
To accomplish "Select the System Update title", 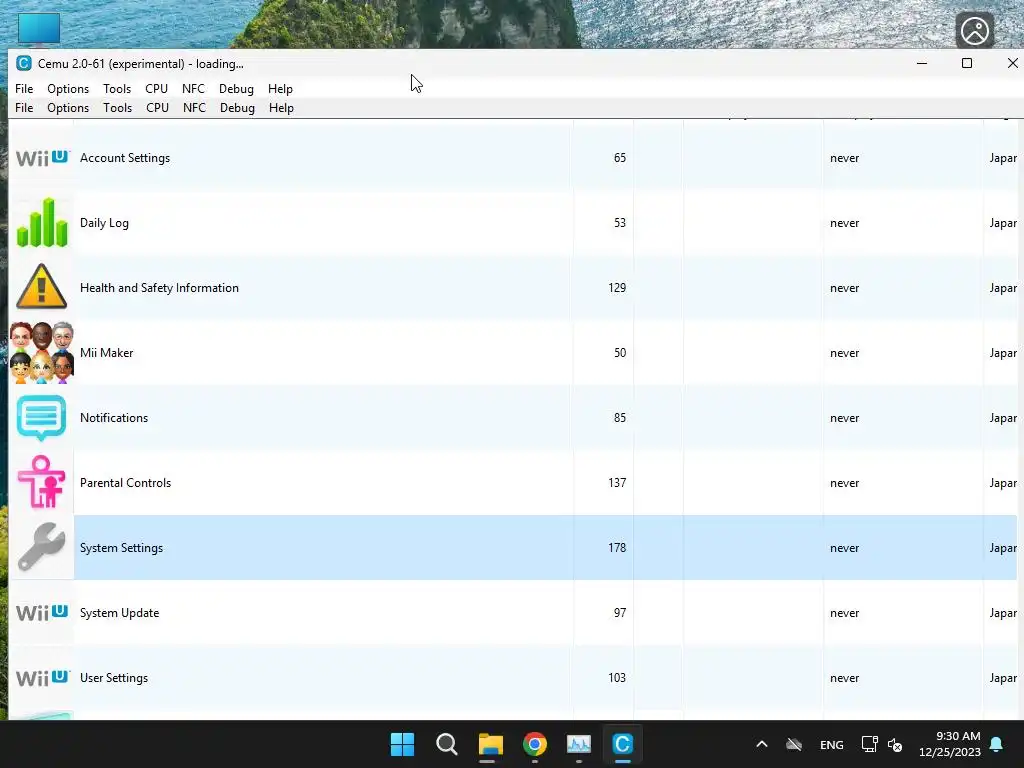I will [x=120, y=613].
